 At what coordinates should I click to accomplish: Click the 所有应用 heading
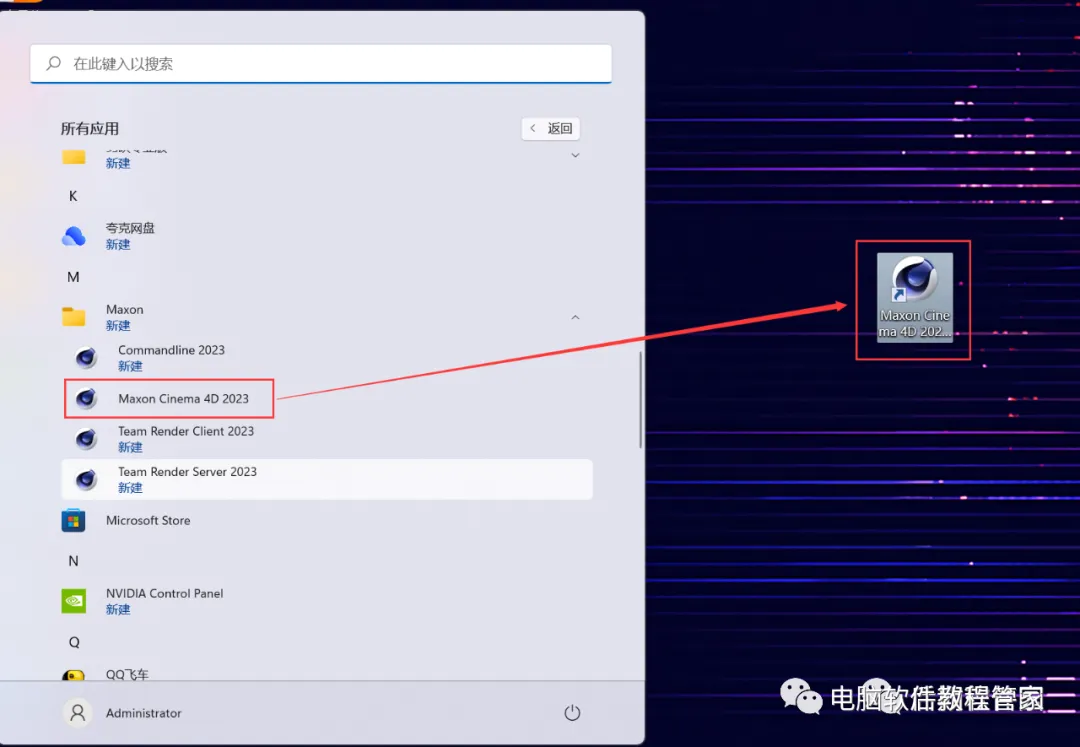click(x=90, y=129)
